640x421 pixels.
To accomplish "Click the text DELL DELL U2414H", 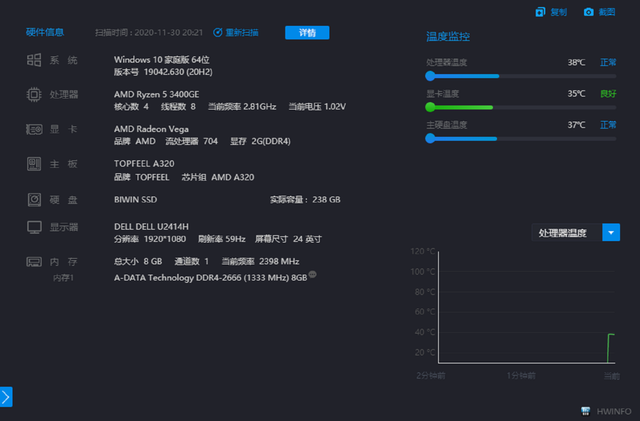I will point(151,227).
